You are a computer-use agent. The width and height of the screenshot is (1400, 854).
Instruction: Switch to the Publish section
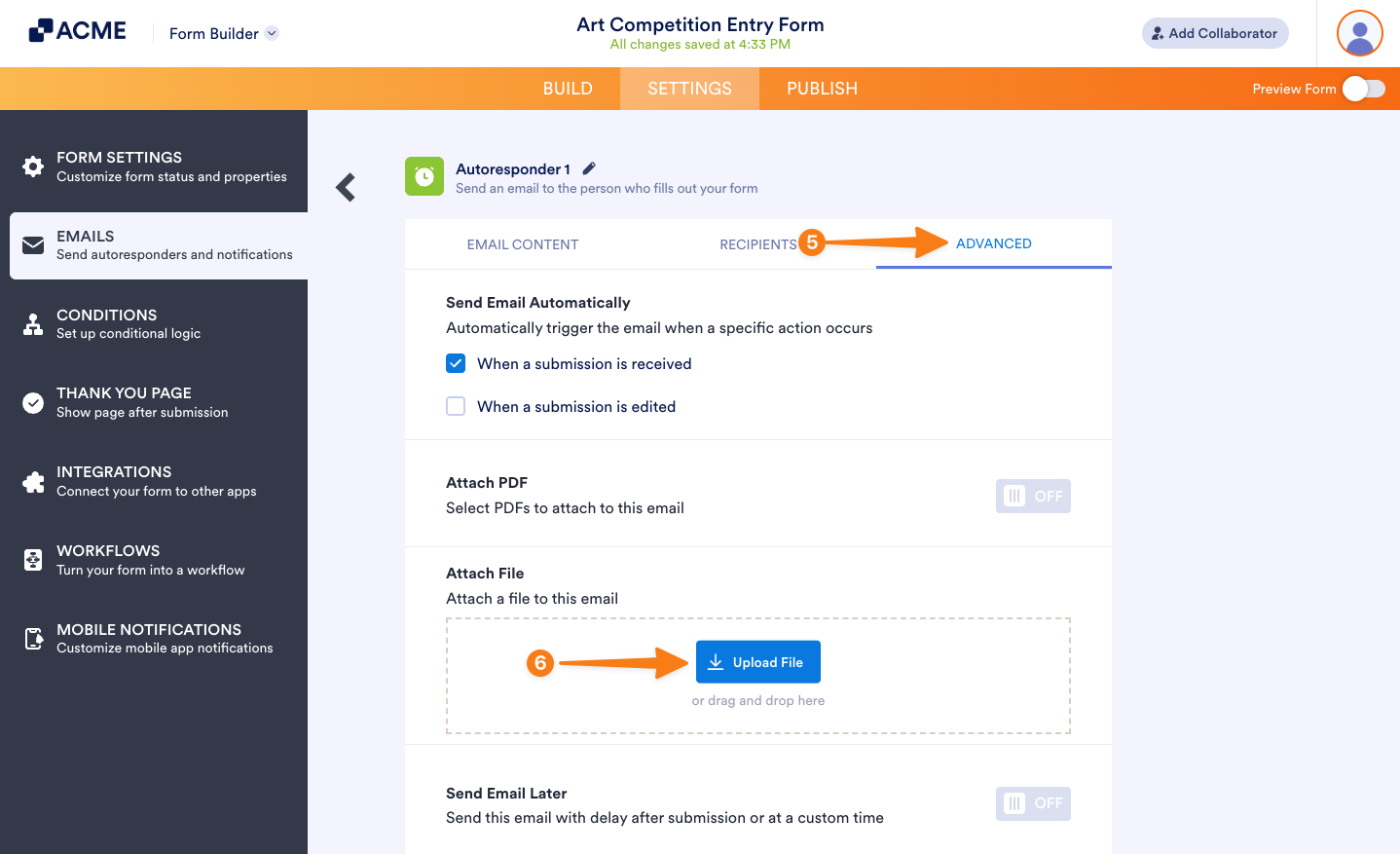pyautogui.click(x=822, y=88)
